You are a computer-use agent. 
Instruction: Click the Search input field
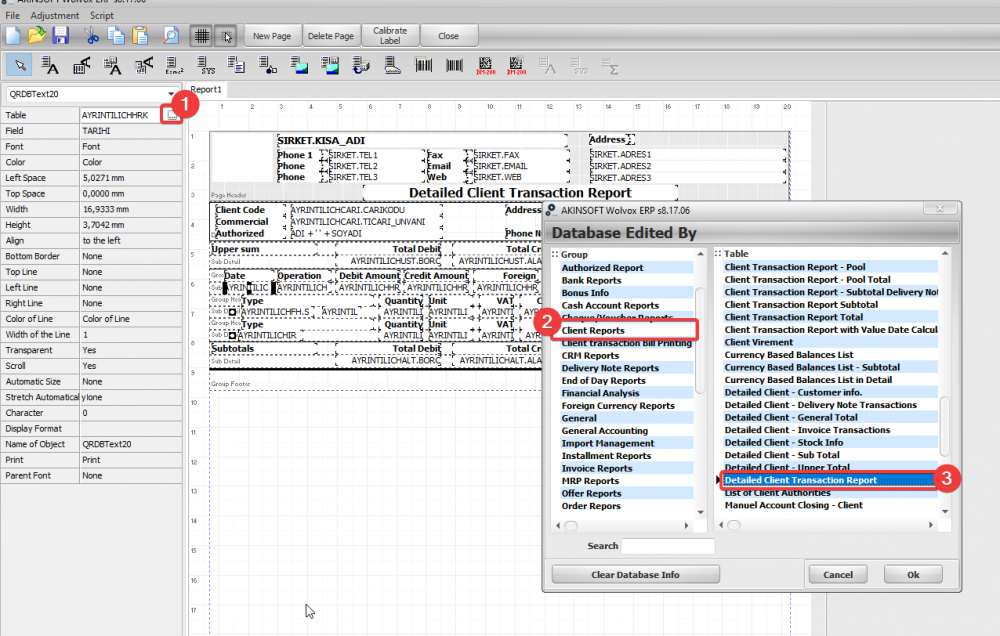click(x=668, y=546)
